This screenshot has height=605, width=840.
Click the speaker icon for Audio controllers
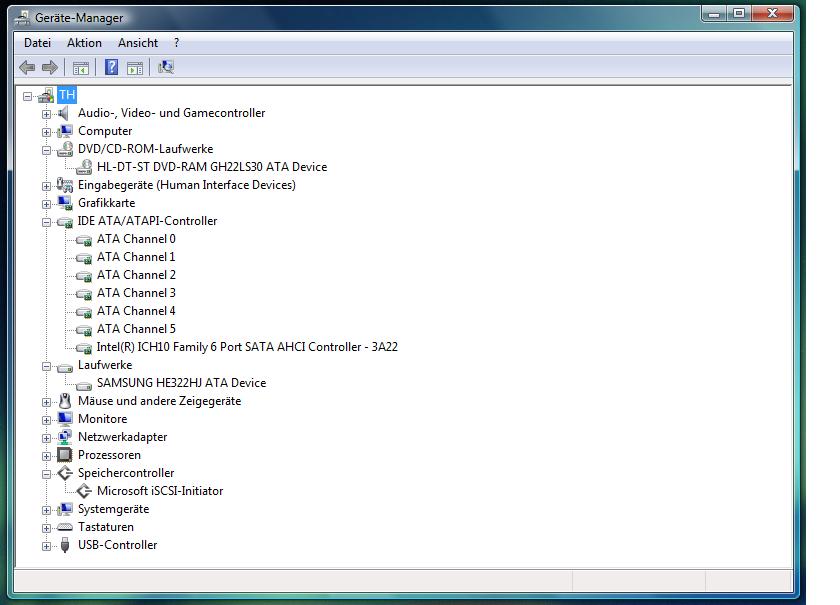click(64, 113)
